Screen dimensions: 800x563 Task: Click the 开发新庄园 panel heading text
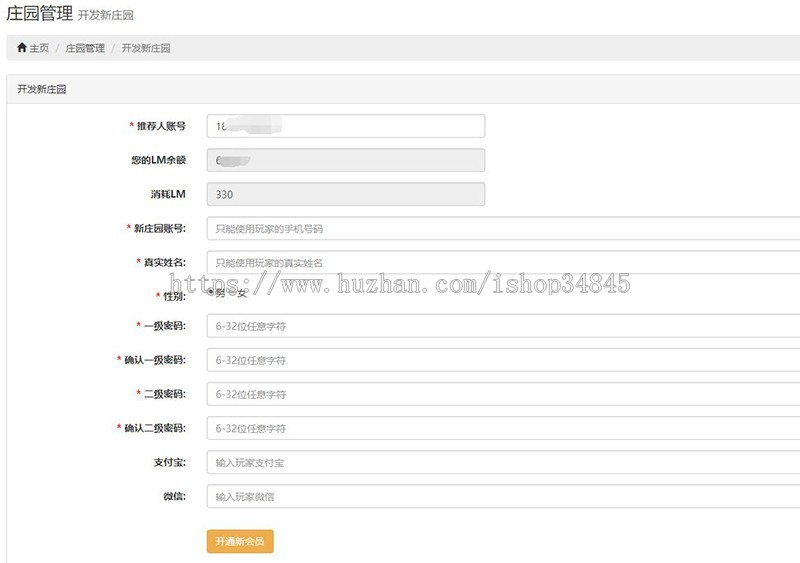click(42, 89)
